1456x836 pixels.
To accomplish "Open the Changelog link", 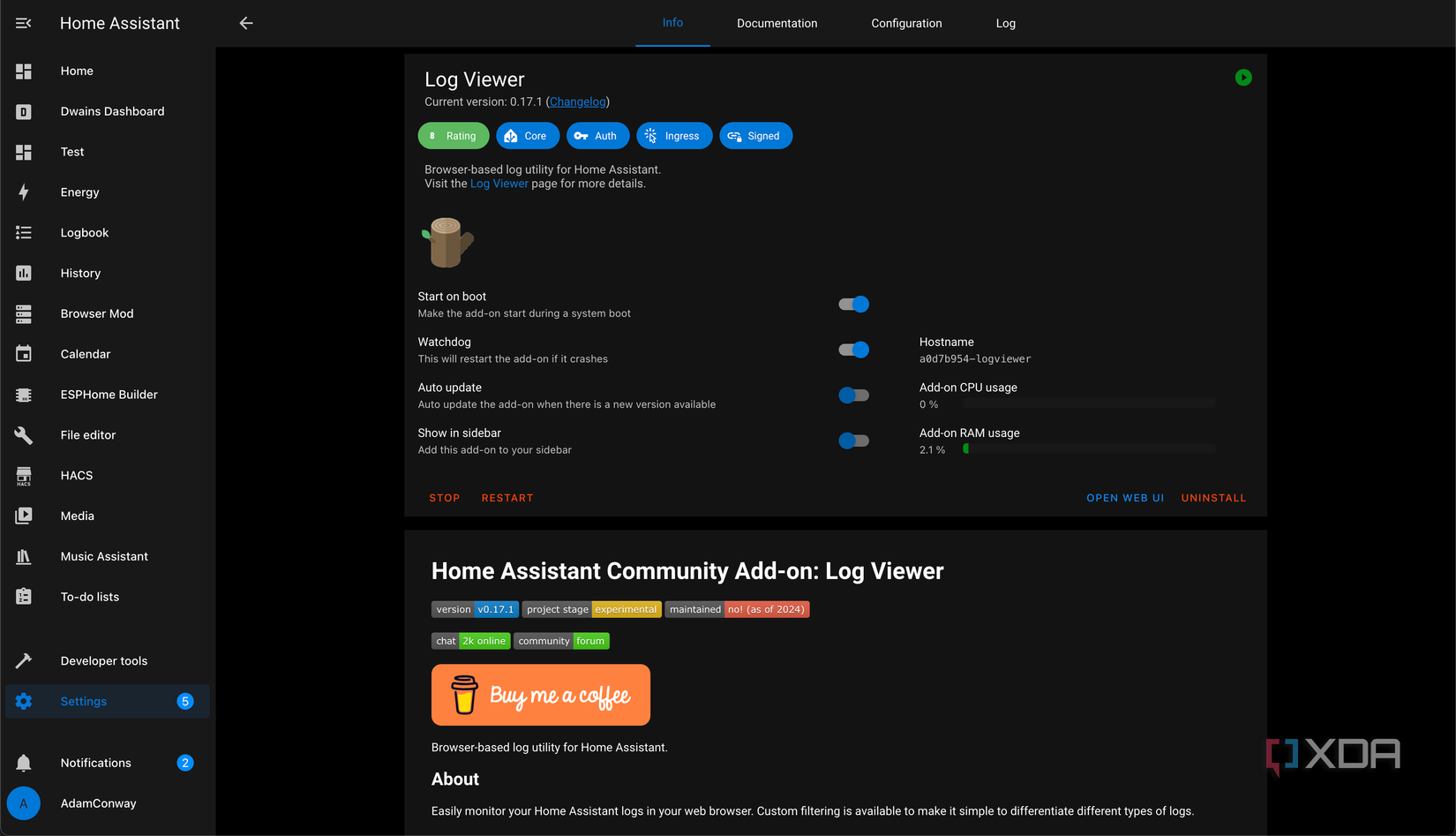I will coord(577,102).
